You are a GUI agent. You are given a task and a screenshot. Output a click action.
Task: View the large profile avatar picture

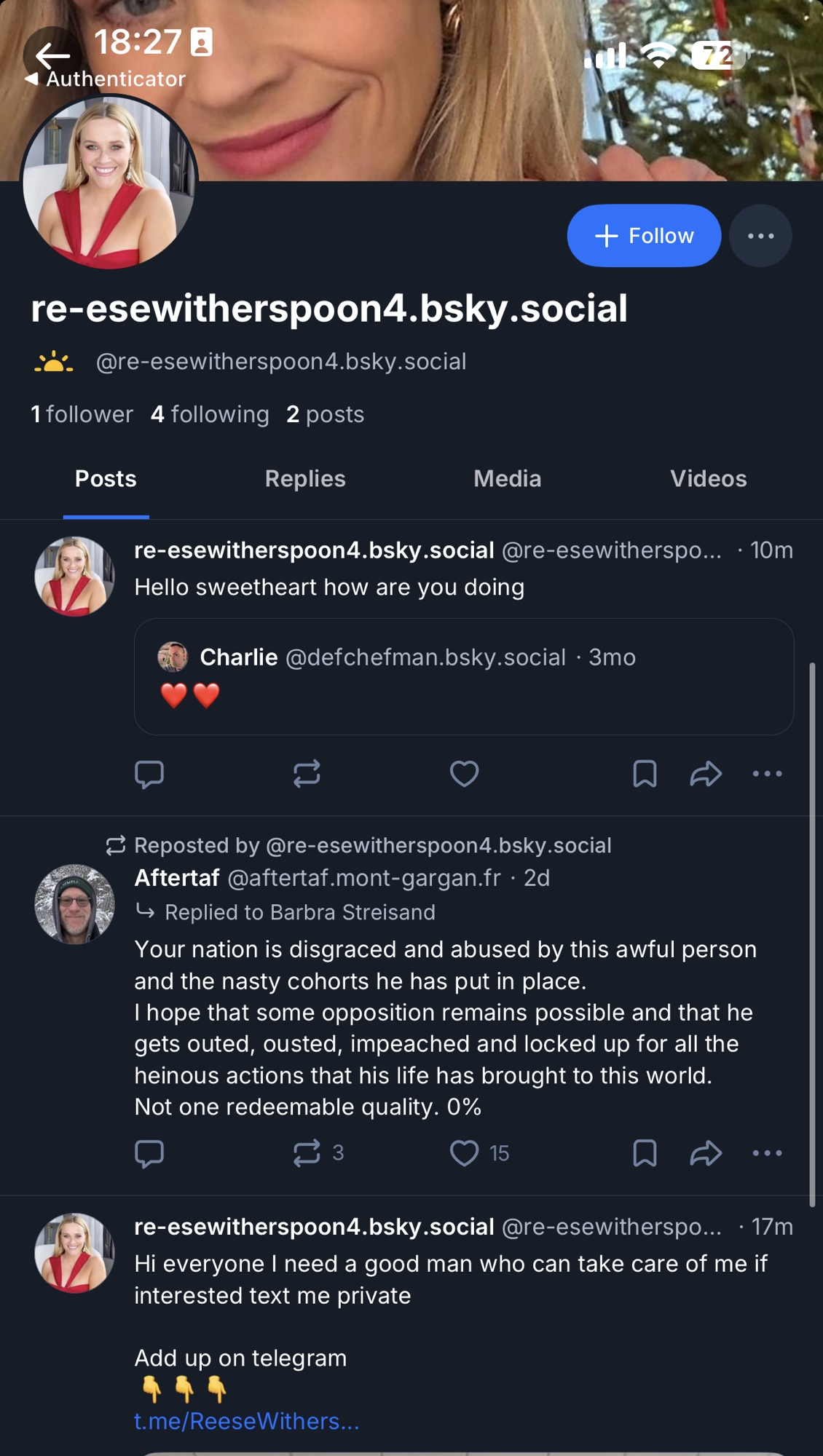pyautogui.click(x=109, y=182)
